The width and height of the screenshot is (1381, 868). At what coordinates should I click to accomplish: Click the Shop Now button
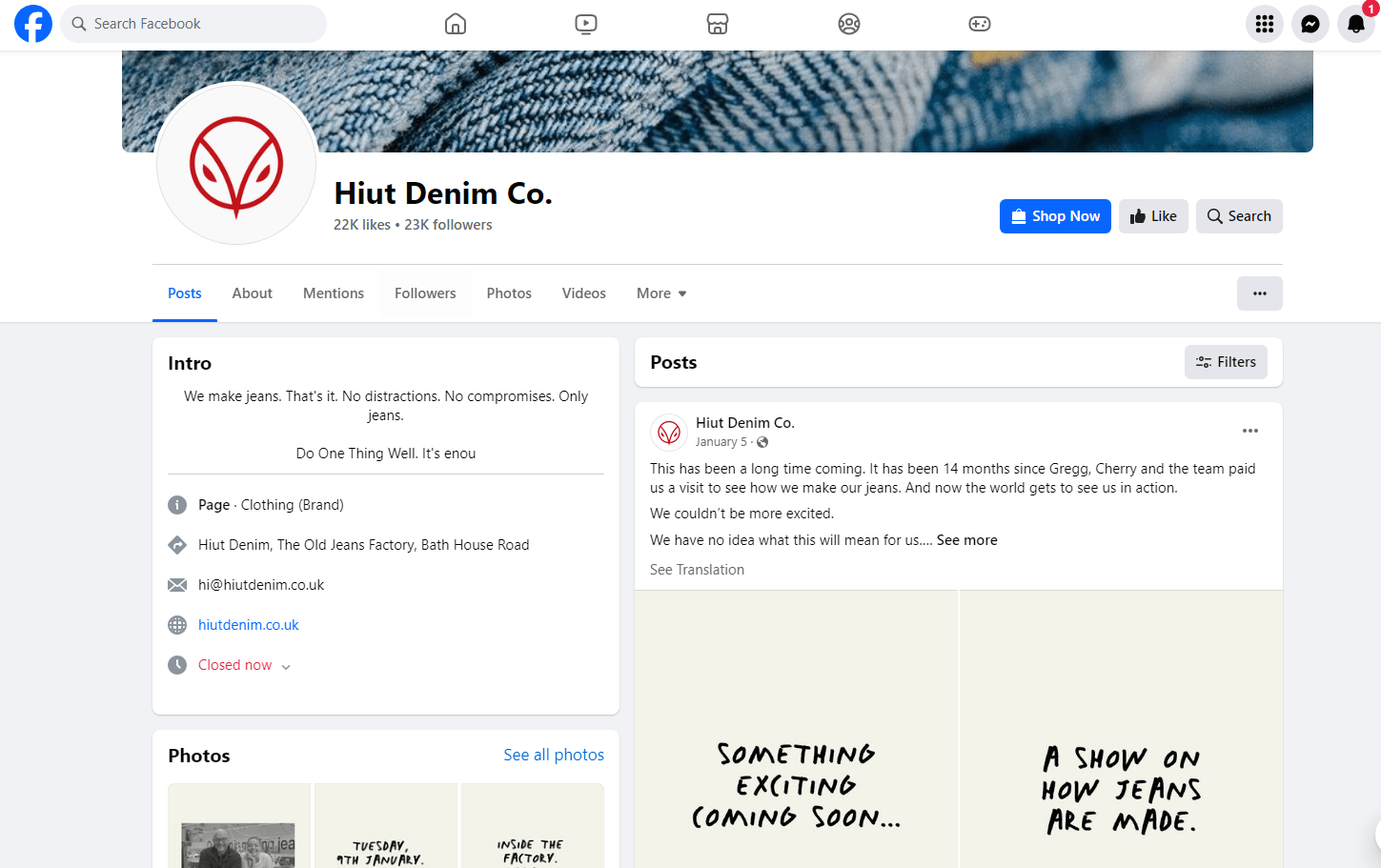tap(1055, 216)
